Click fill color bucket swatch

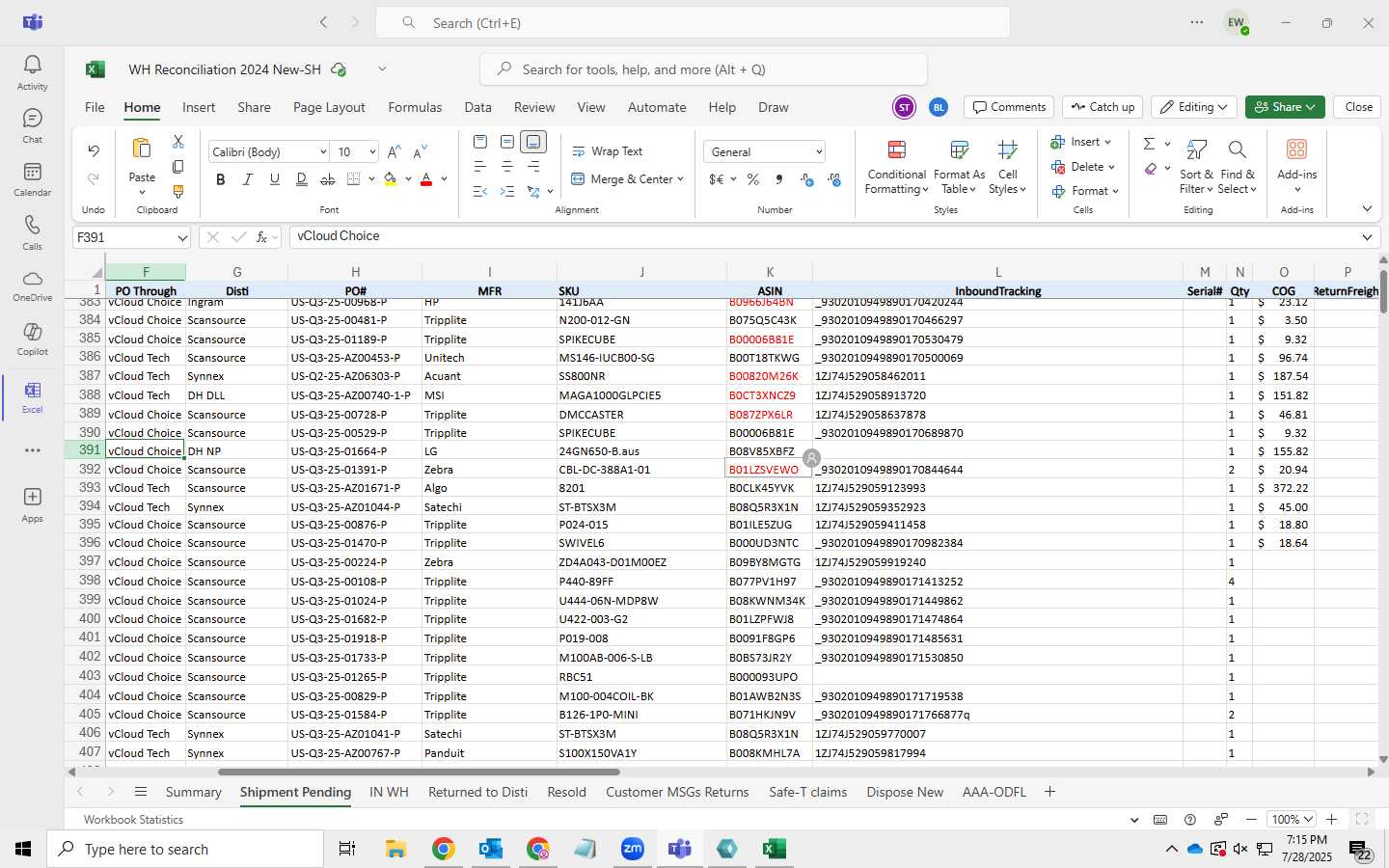coord(390,179)
